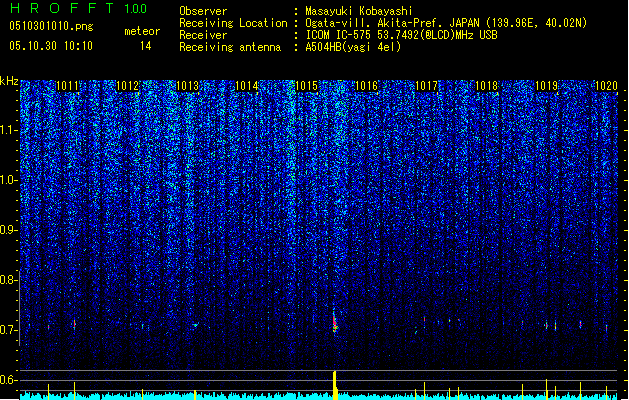The height and width of the screenshot is (400, 629).
Task: Select the A504HB(yagi 4el) antenna text
Action: pos(353,47)
